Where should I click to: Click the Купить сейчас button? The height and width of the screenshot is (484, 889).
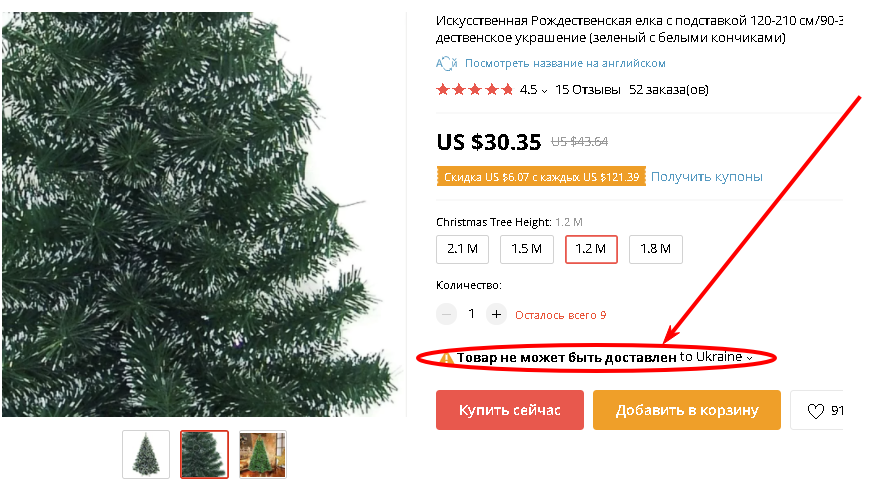(x=510, y=410)
